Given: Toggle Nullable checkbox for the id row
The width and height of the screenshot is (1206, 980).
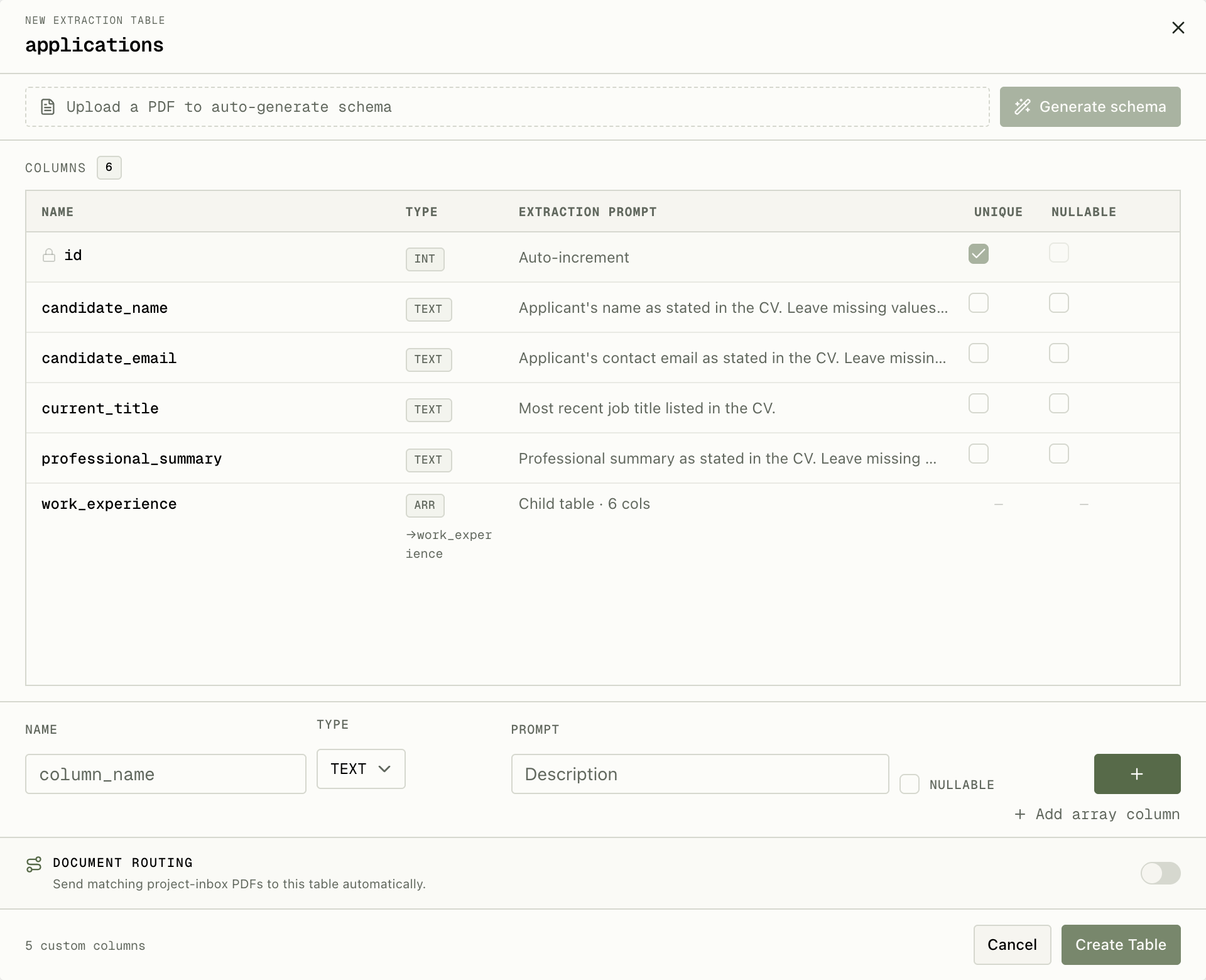Looking at the screenshot, I should pyautogui.click(x=1059, y=253).
